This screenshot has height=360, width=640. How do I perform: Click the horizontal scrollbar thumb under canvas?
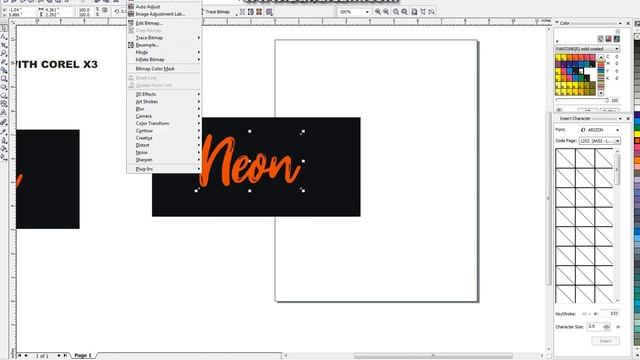433,356
